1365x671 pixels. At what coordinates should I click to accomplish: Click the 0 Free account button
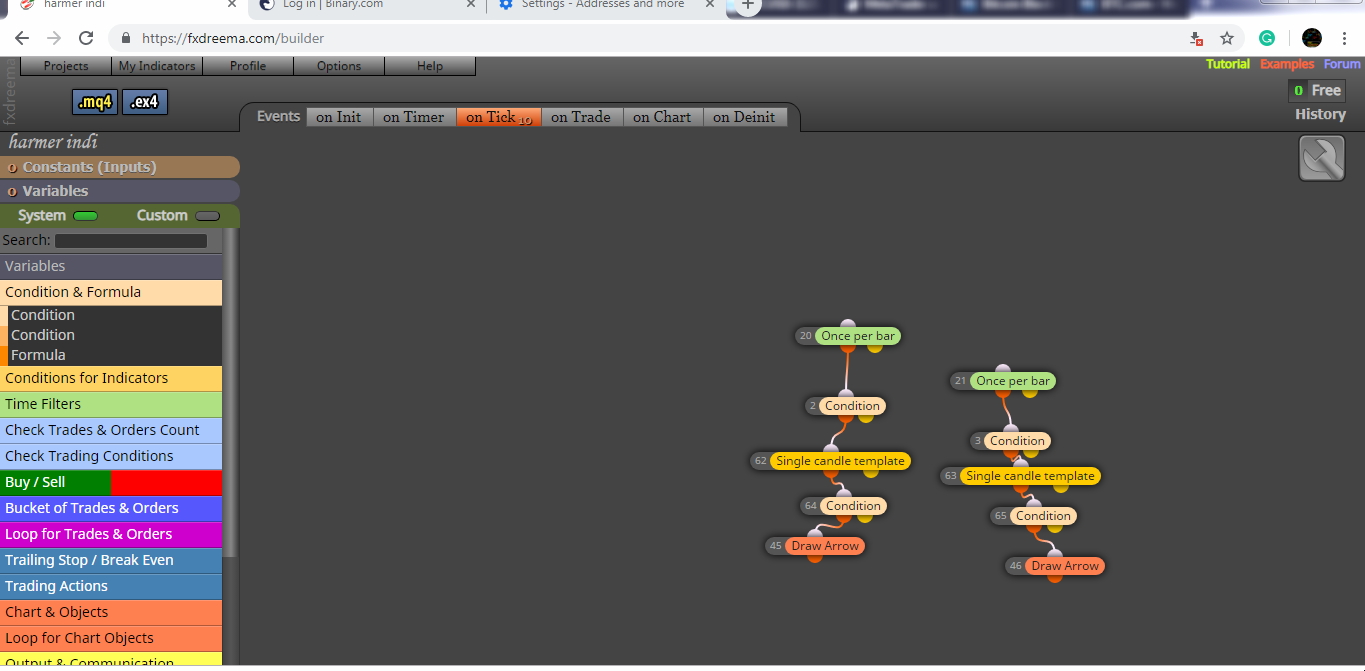pos(1317,90)
